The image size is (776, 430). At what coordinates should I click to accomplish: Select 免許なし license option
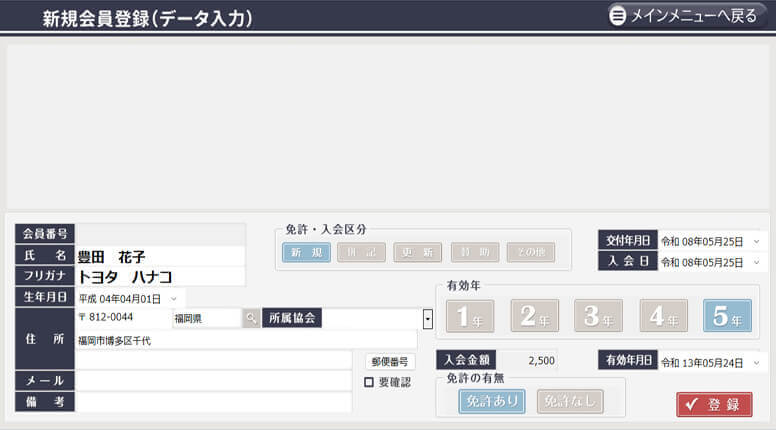click(570, 401)
